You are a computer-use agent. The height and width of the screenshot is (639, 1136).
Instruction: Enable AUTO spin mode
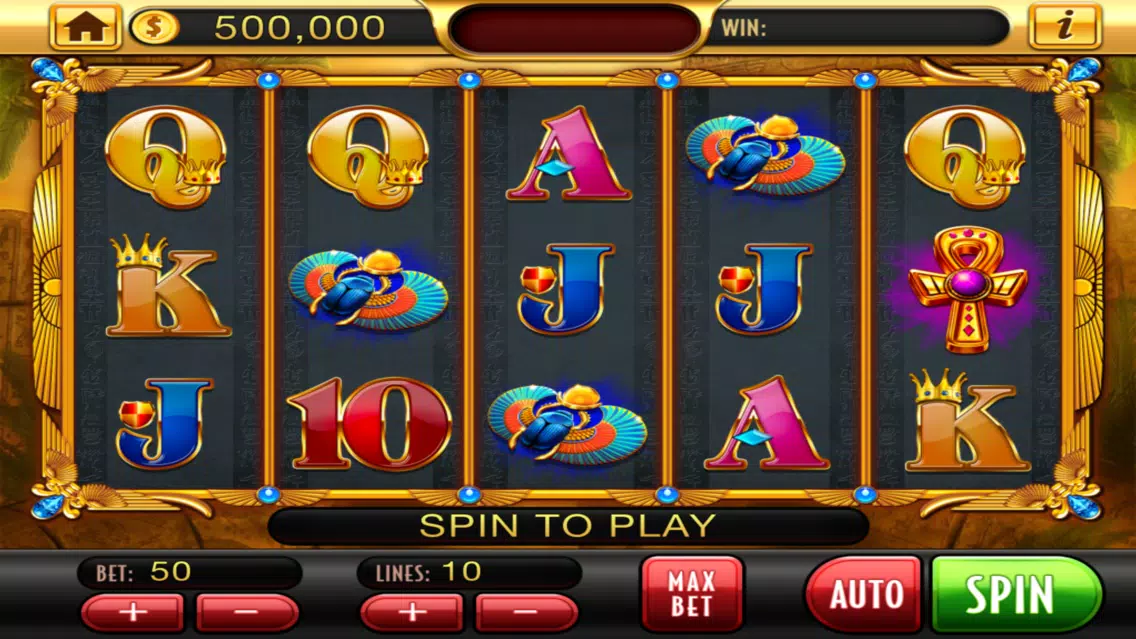[864, 594]
